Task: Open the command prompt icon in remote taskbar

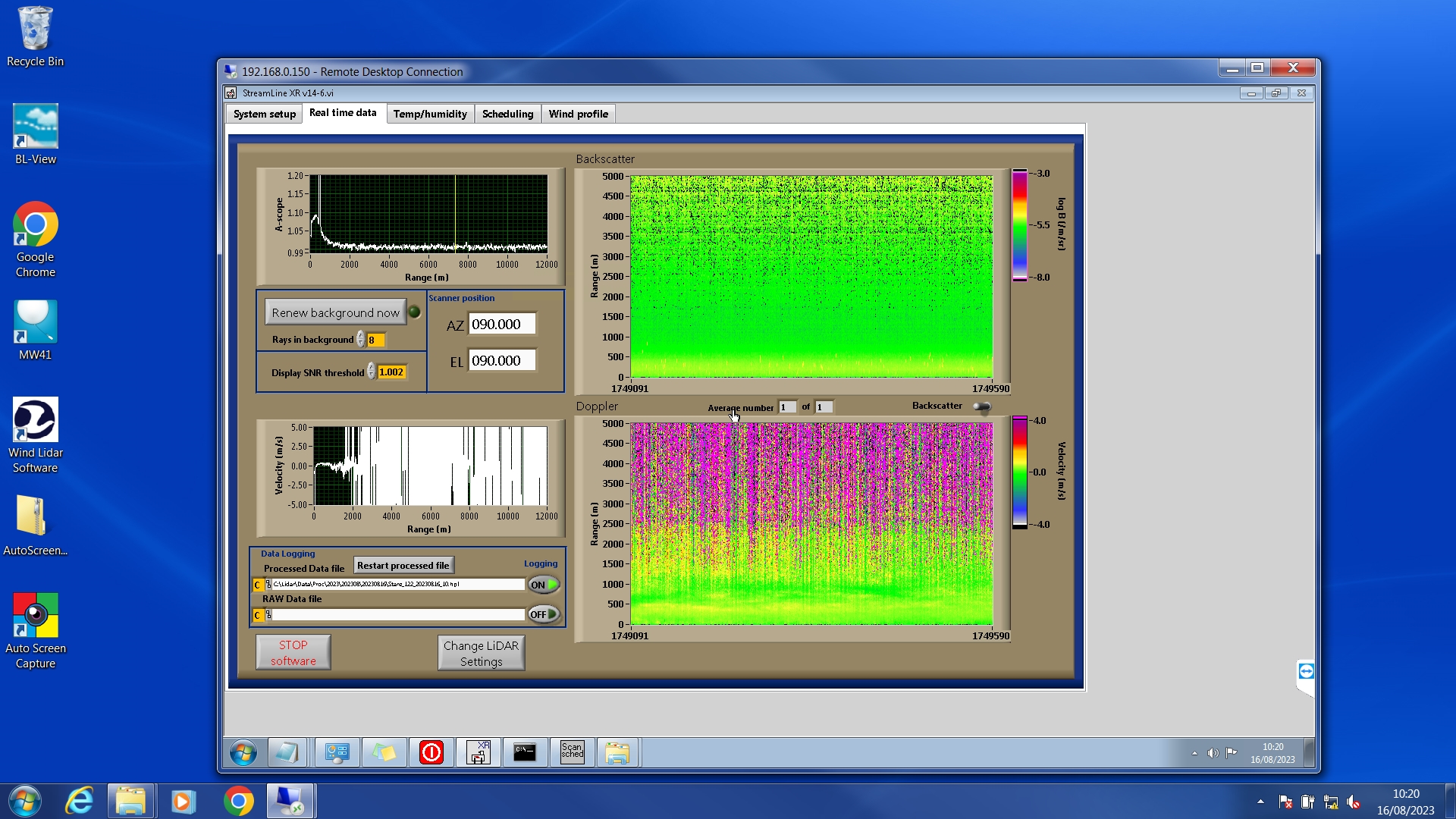Action: (x=525, y=752)
